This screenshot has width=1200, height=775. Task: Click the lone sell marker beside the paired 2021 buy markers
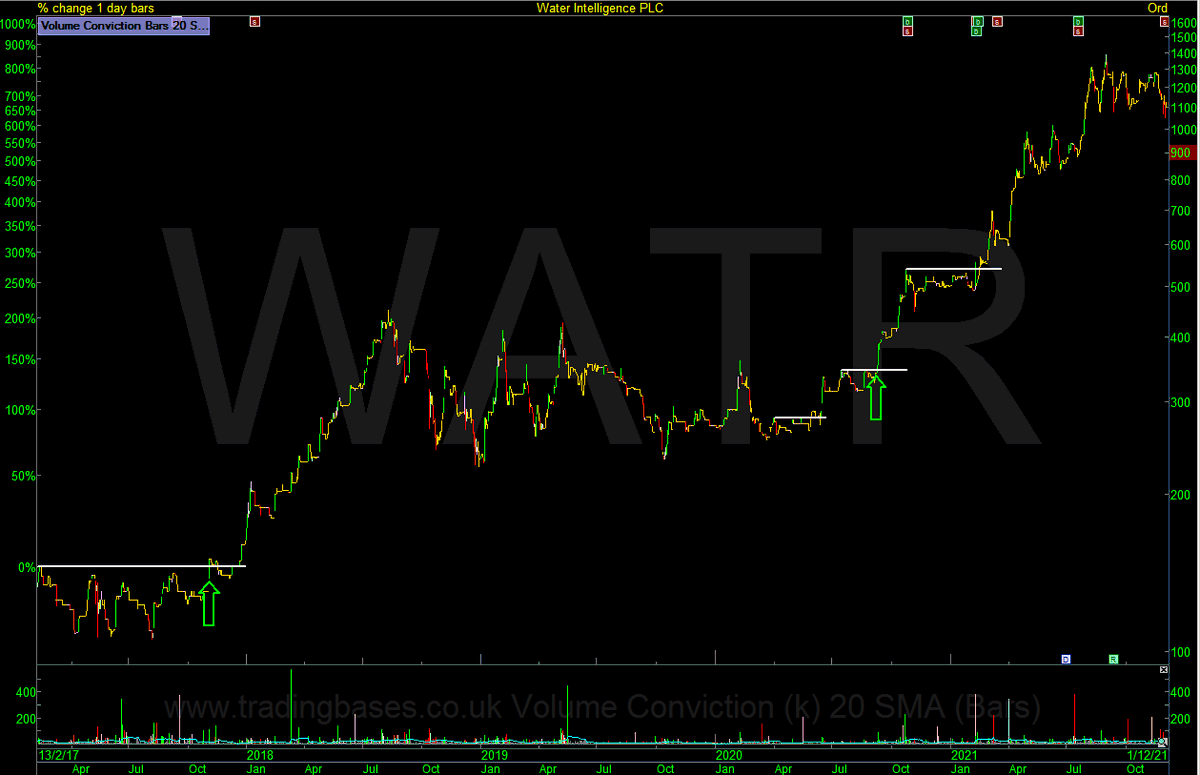[x=997, y=21]
